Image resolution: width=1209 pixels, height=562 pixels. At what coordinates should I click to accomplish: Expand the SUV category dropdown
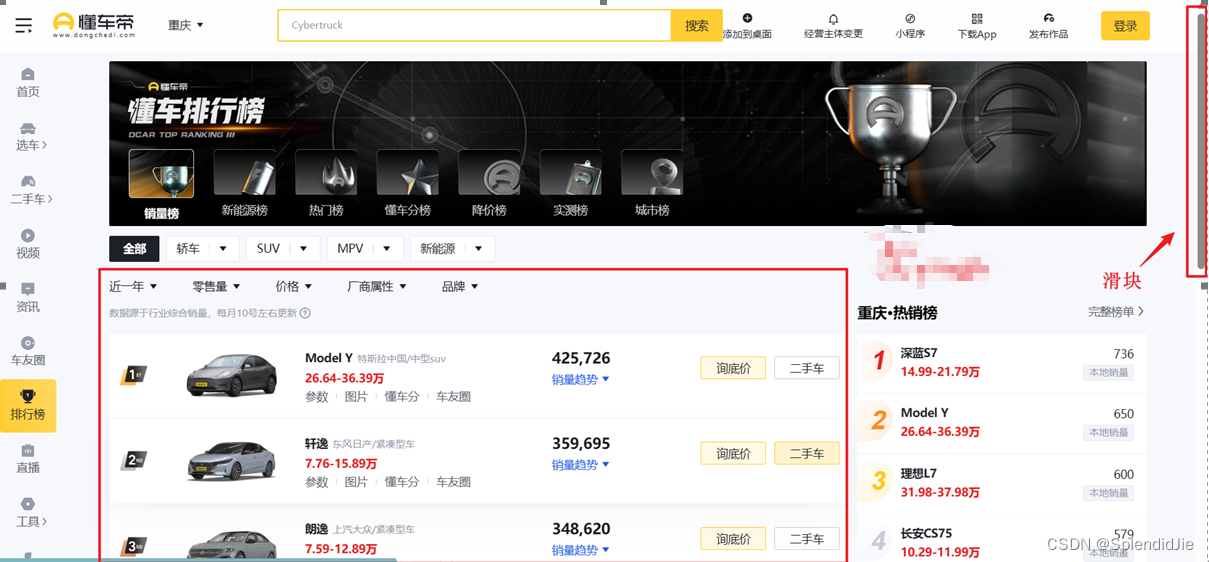[x=282, y=249]
